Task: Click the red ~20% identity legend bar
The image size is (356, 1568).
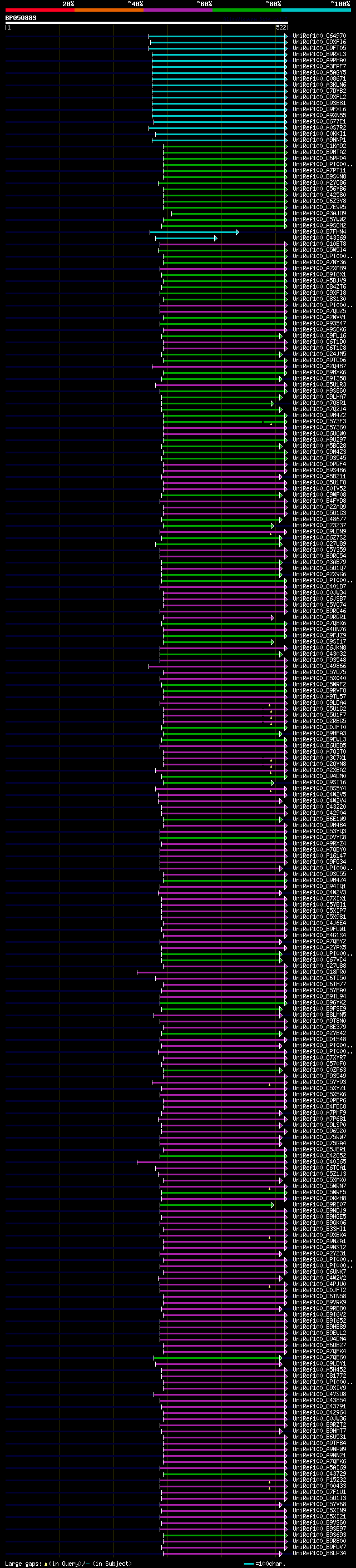Action: 39,10
